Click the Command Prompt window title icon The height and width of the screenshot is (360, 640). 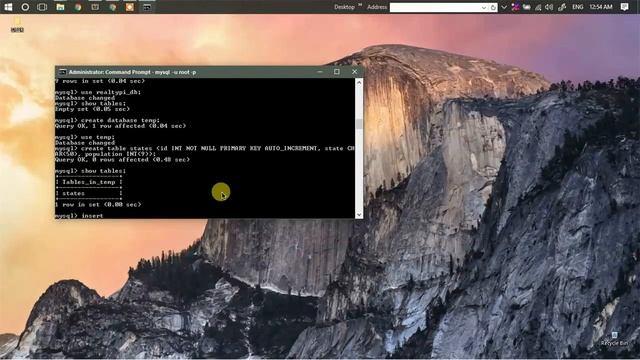coord(62,72)
